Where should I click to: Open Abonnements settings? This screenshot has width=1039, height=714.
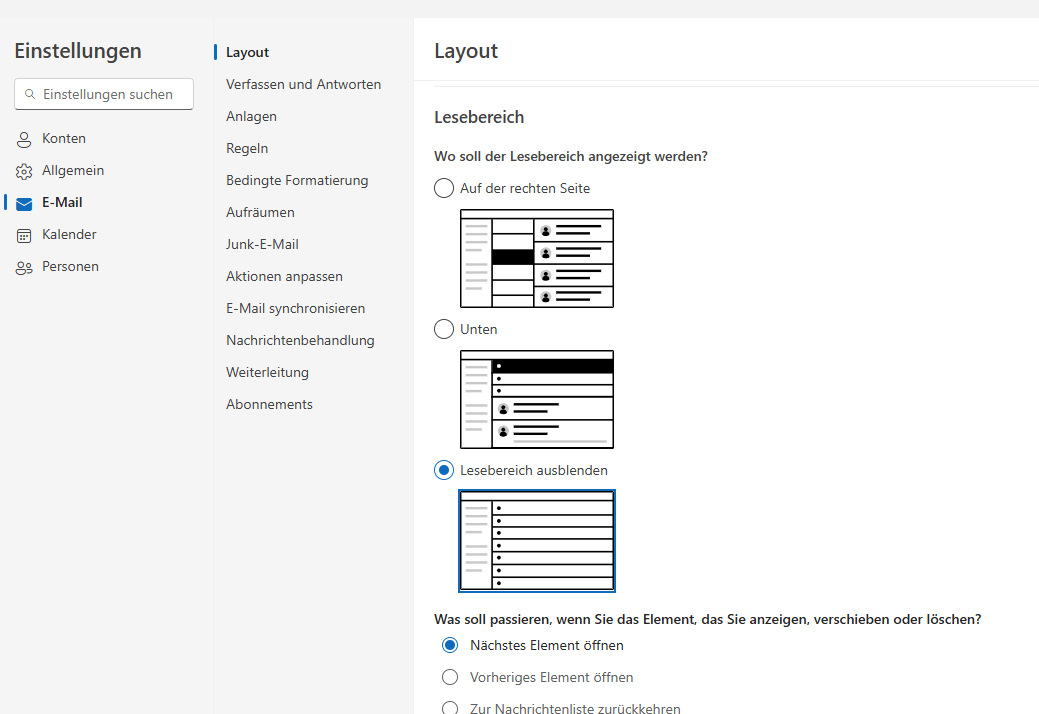point(269,404)
